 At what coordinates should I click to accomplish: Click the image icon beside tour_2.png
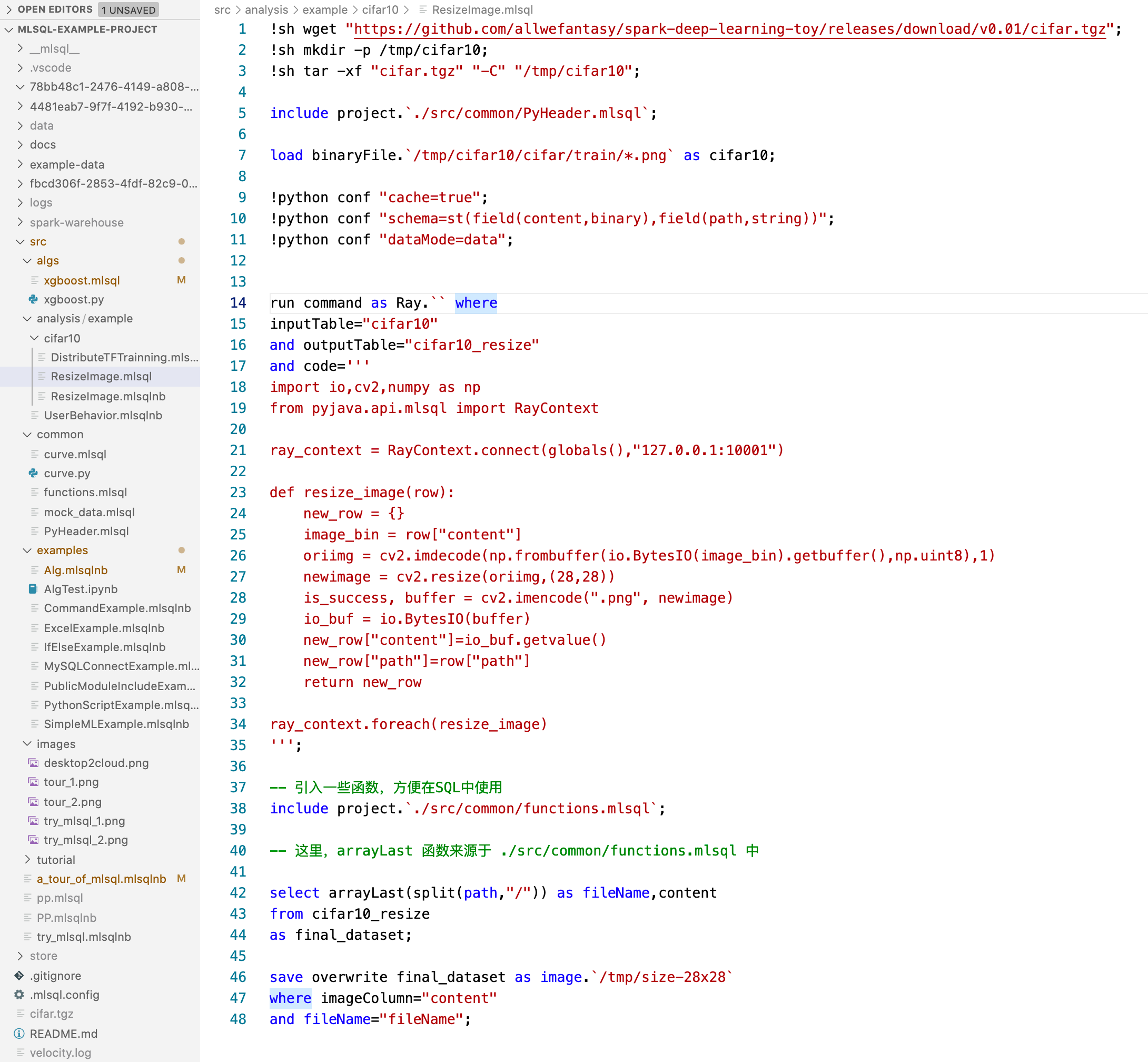click(33, 802)
